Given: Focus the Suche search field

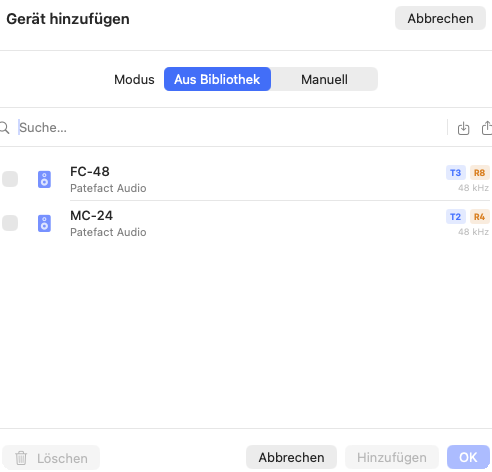Looking at the screenshot, I should pyautogui.click(x=230, y=128).
